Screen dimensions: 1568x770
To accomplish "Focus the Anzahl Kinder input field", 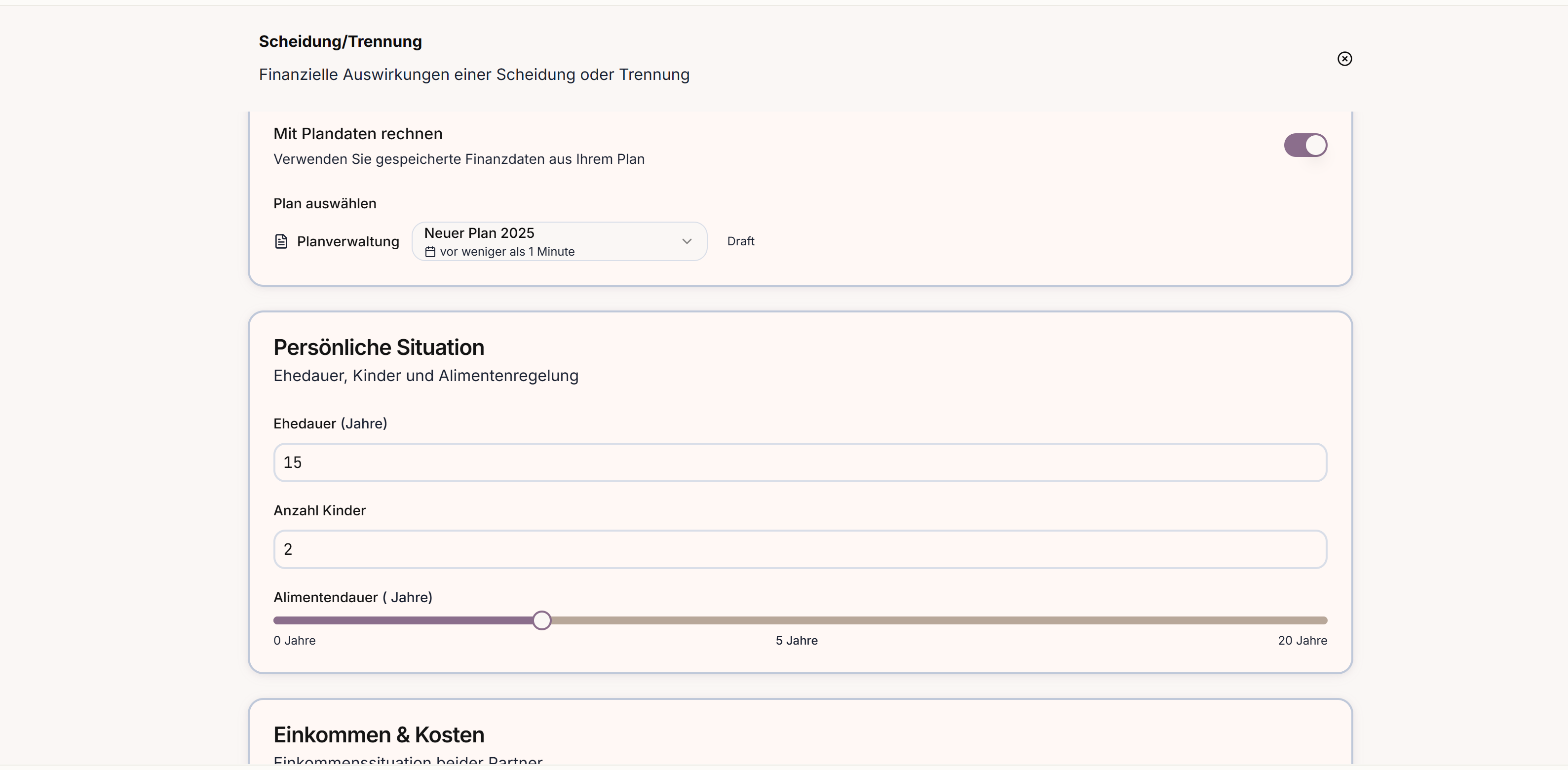I will (799, 550).
